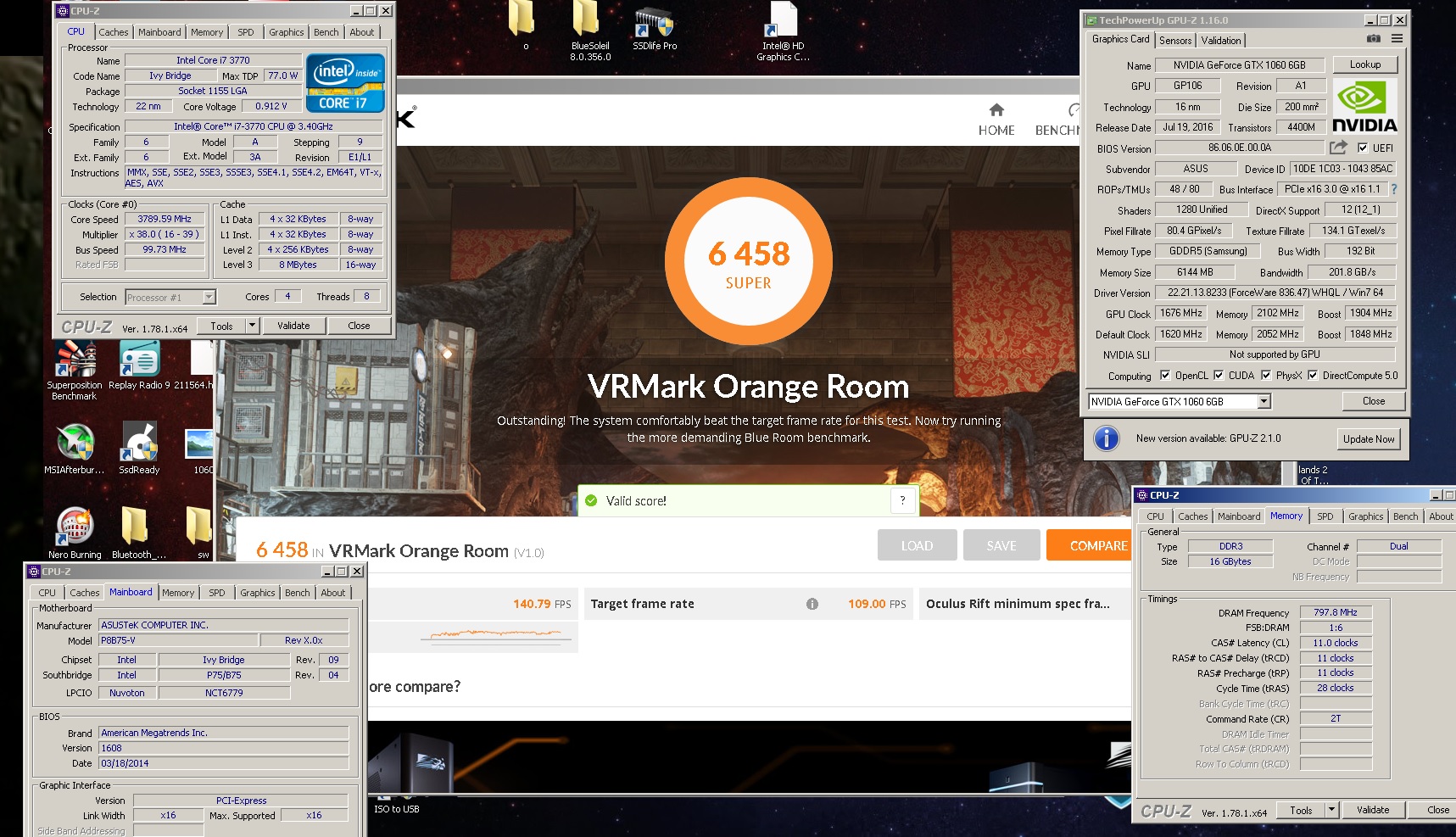Click Validate in the CPU-Z Memory window

click(1372, 810)
